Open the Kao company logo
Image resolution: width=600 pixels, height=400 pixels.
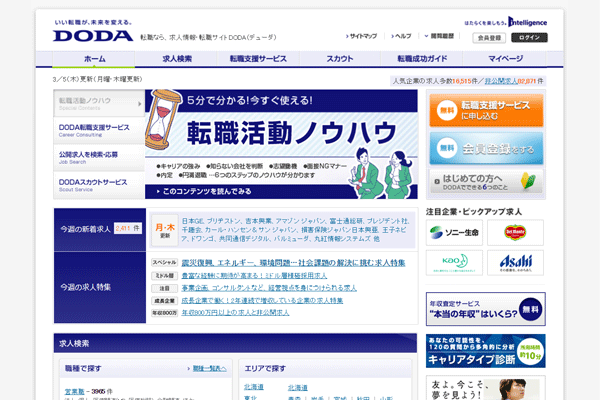coord(454,263)
